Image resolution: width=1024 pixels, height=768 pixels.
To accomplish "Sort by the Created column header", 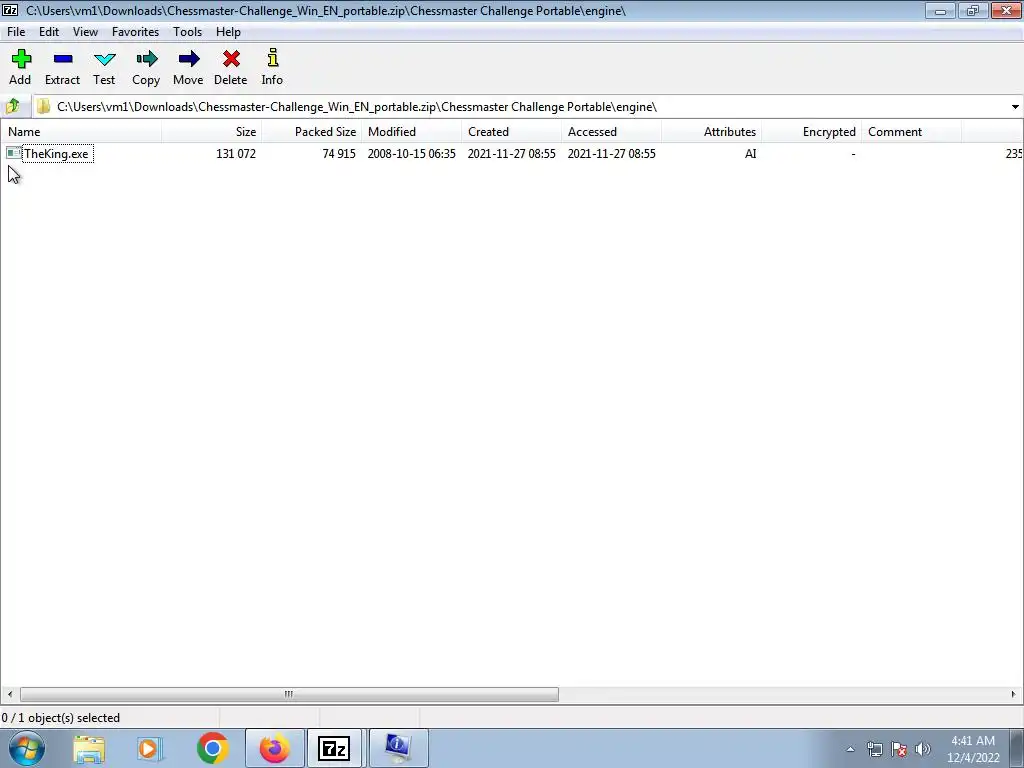I will coord(511,131).
